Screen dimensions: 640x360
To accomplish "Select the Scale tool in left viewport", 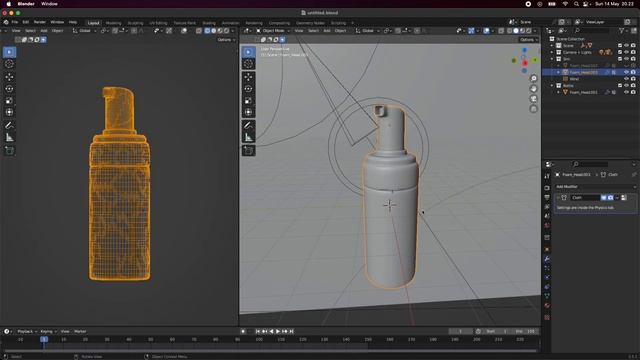I will coord(9,100).
